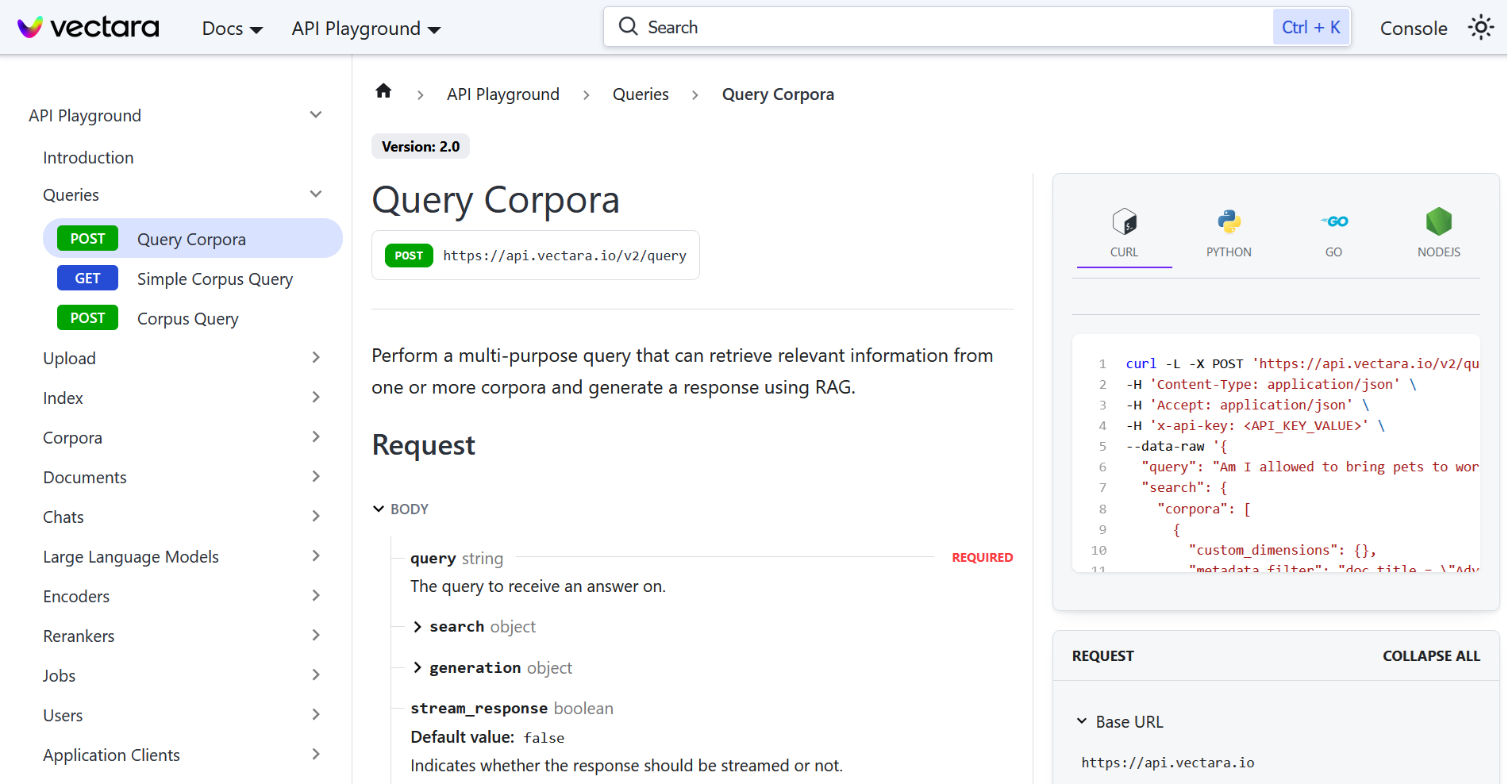This screenshot has width=1512, height=784.
Task: Open the Introduction sidebar item
Action: (x=88, y=158)
